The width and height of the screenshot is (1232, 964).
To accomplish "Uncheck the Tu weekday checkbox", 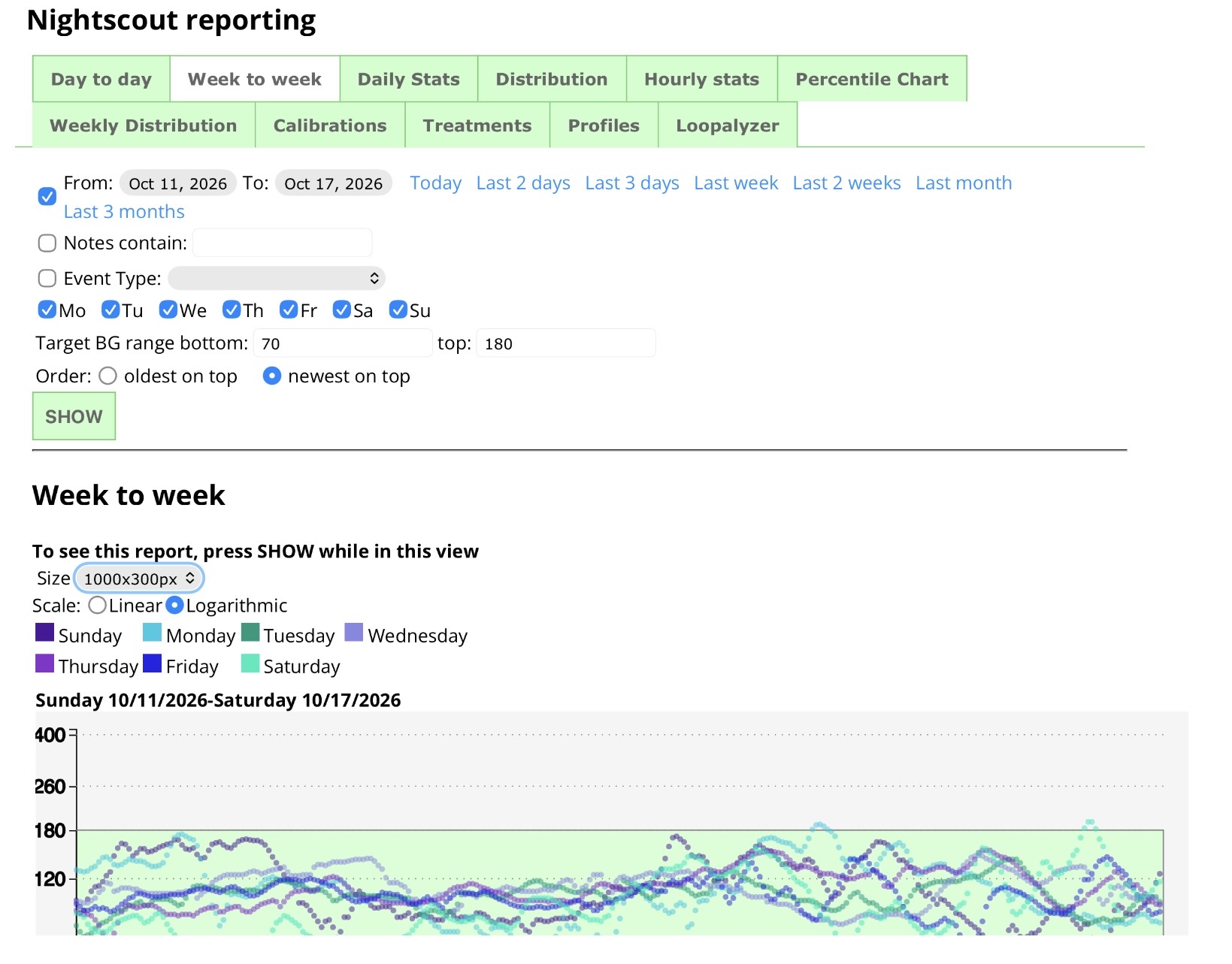I will tap(110, 310).
